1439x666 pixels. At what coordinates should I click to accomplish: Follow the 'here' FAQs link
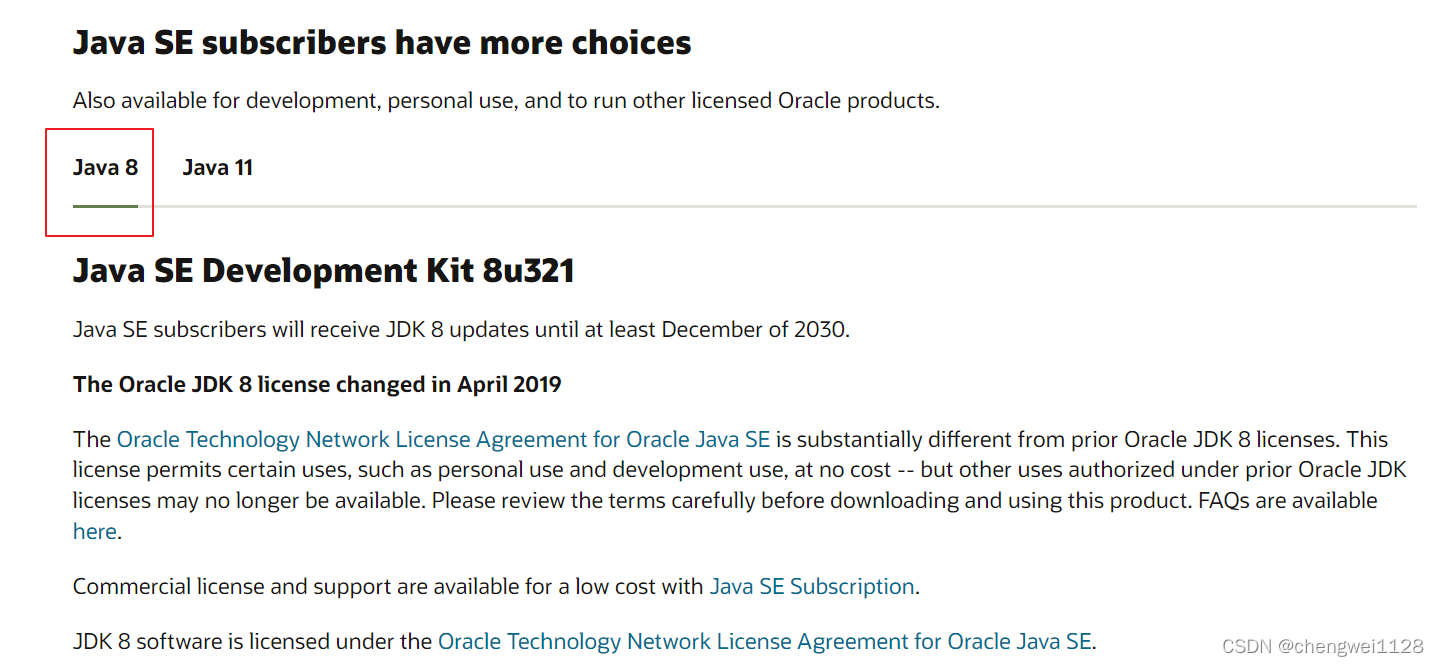(95, 531)
